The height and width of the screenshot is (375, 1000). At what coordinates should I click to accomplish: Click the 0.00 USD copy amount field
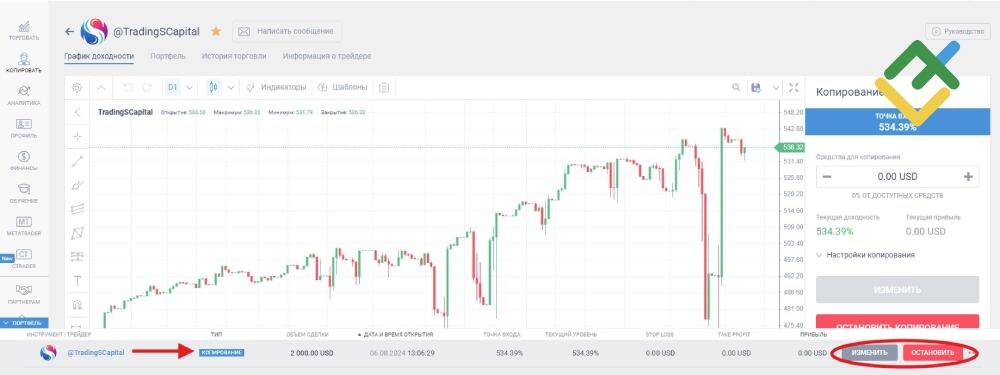click(897, 177)
